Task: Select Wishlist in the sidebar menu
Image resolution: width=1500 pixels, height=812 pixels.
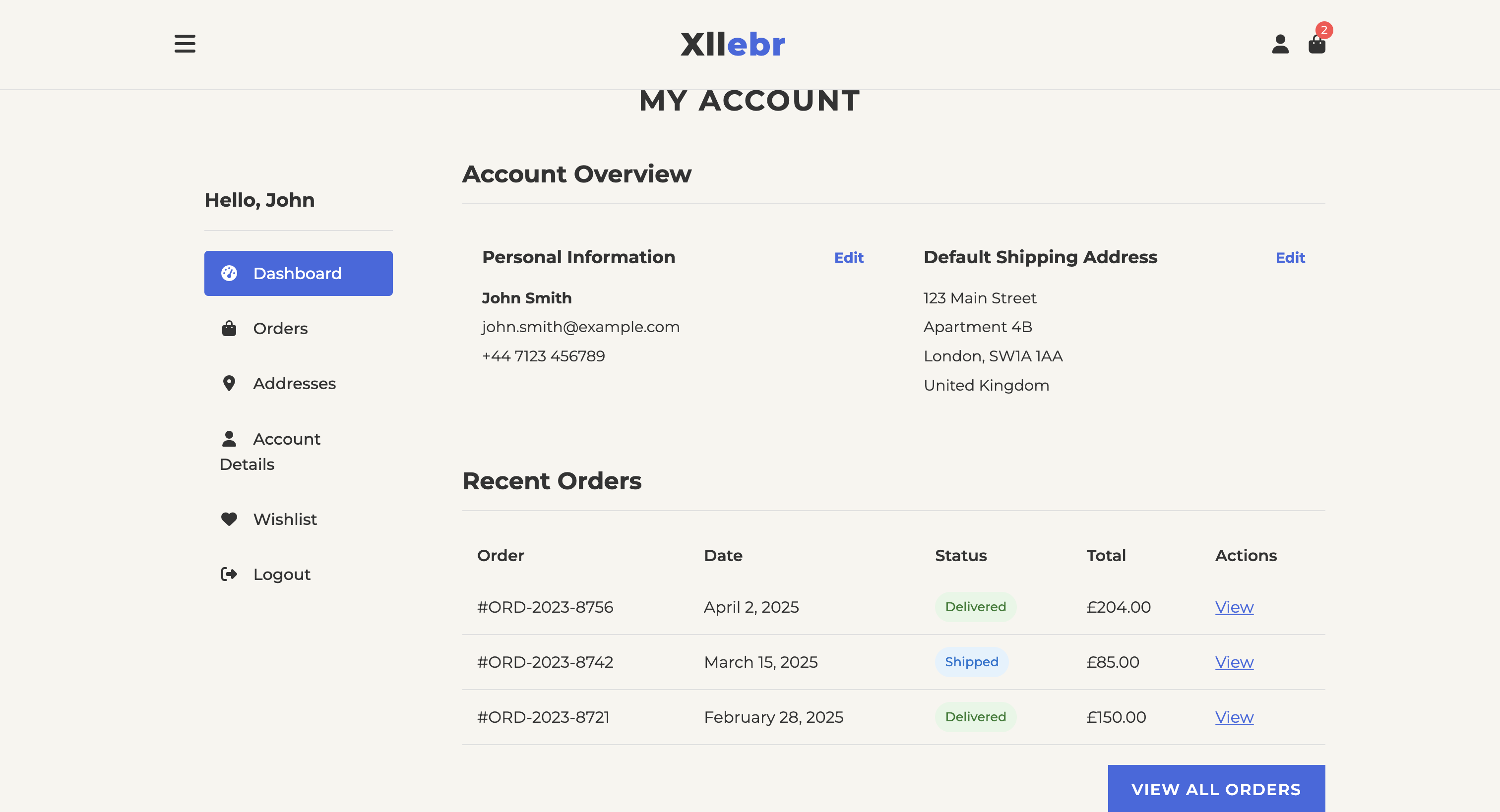Action: [x=285, y=519]
